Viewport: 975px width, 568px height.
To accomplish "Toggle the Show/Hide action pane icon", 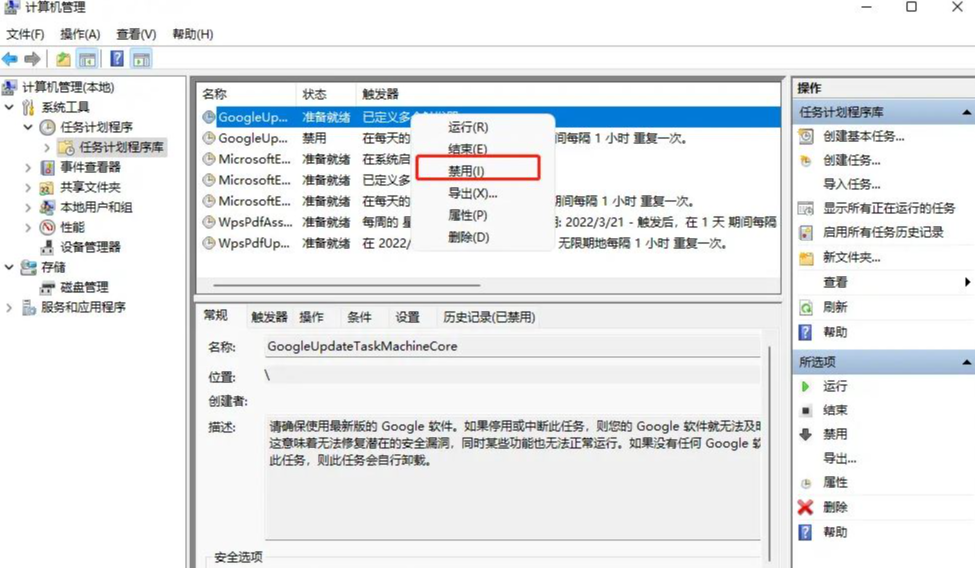I will [x=141, y=60].
